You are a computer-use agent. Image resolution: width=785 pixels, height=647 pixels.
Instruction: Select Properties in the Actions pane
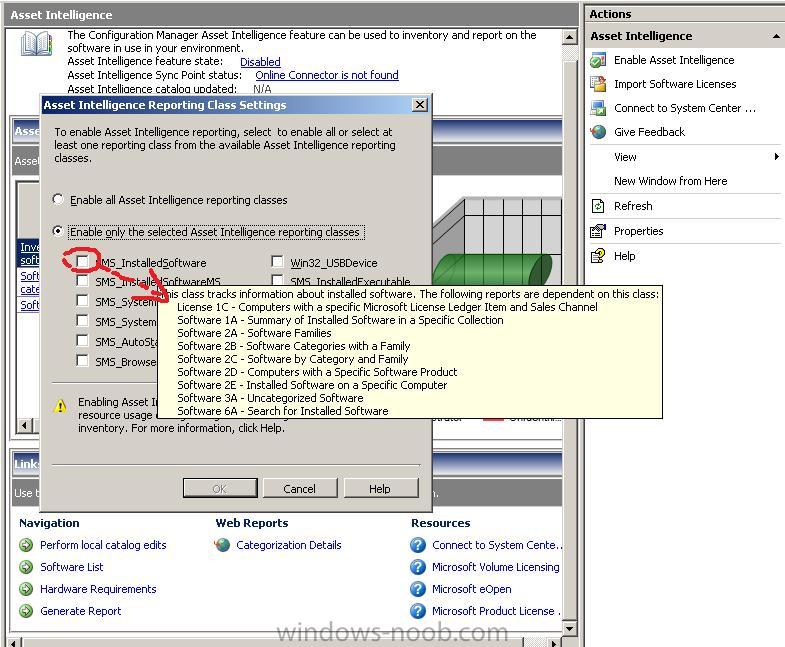coord(638,231)
